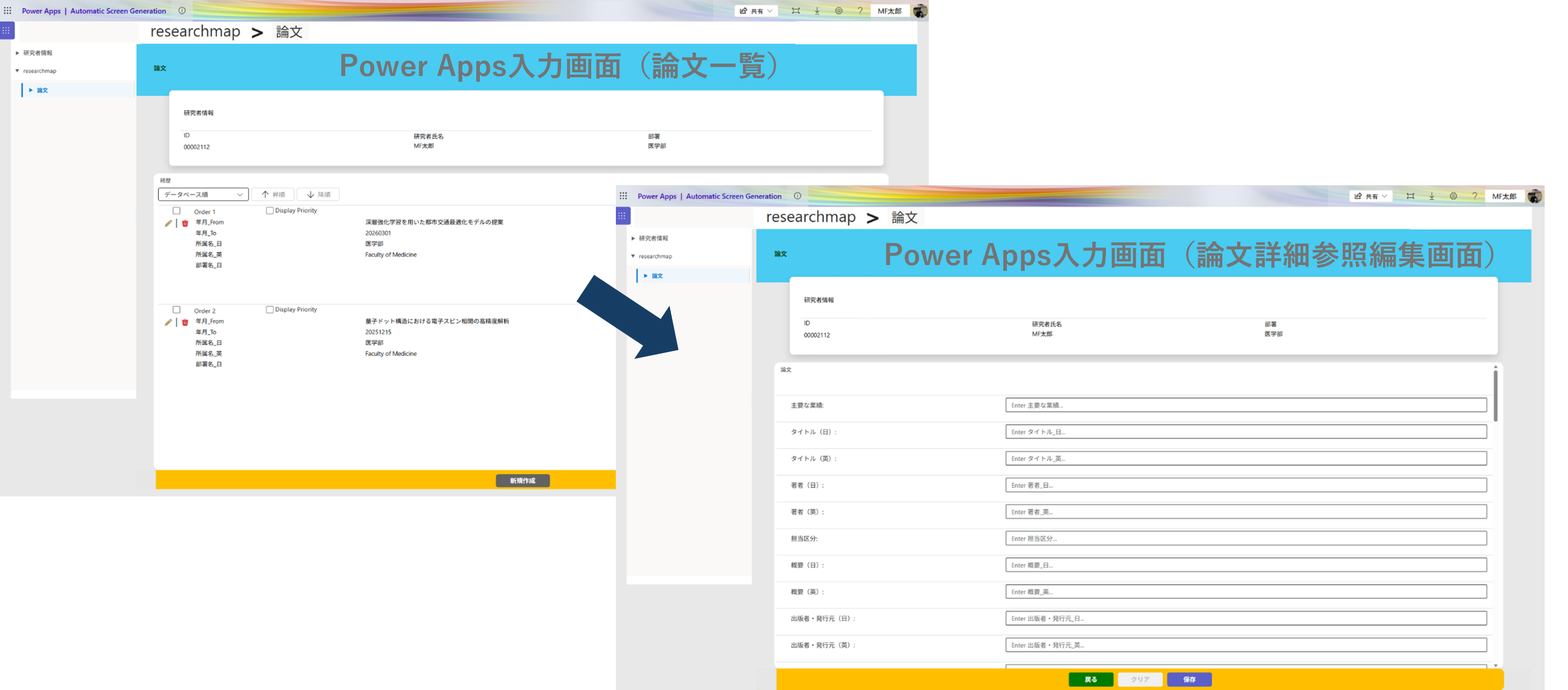
Task: Select 論文 item in the list screen sidebar
Action: [x=42, y=90]
